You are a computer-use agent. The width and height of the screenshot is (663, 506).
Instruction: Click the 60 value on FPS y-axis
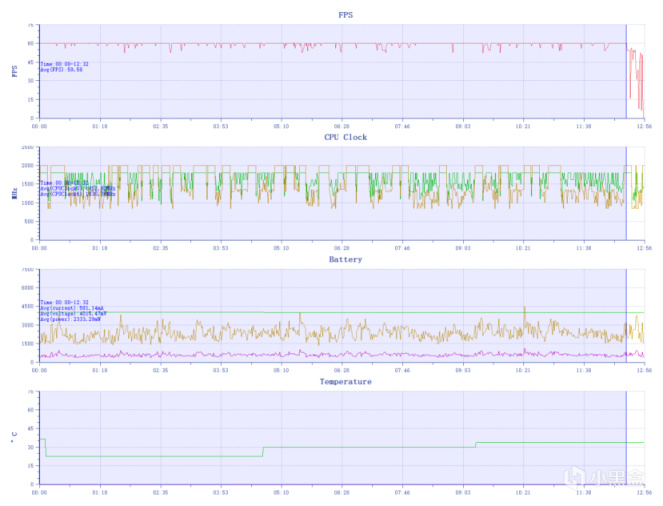pyautogui.click(x=30, y=43)
